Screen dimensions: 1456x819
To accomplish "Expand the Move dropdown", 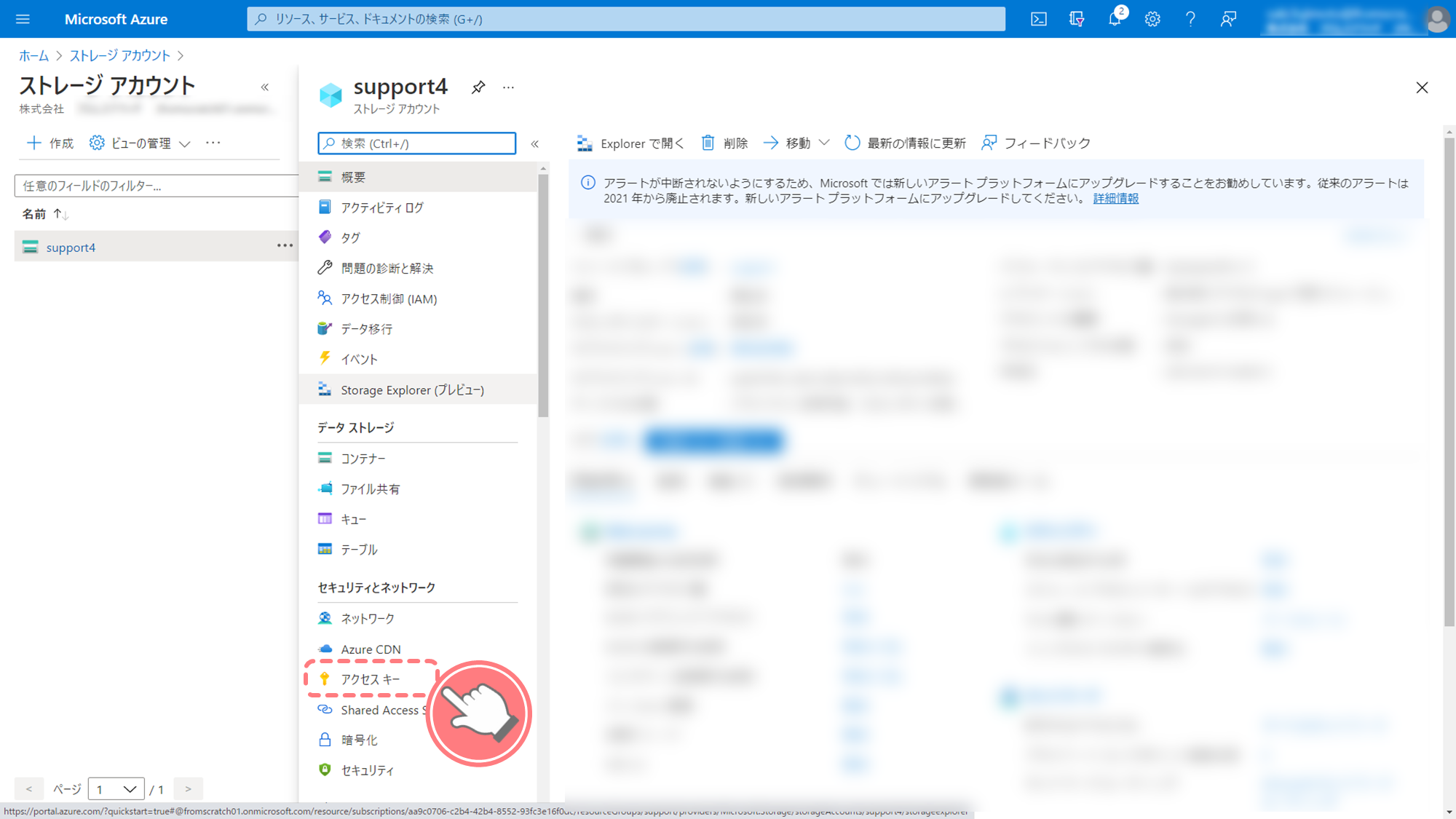I will pos(796,143).
